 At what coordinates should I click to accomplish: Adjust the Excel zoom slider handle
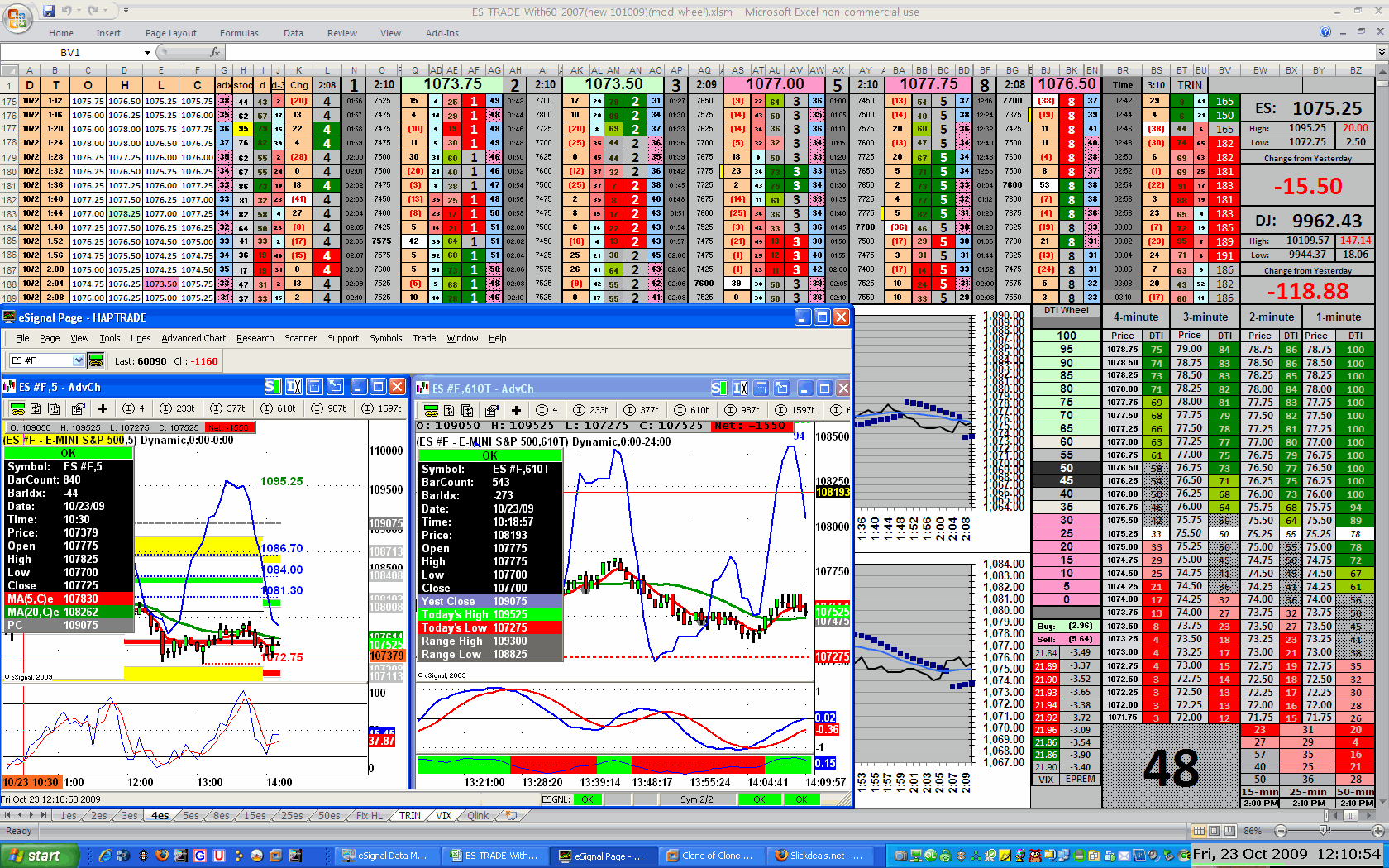coord(1324,831)
